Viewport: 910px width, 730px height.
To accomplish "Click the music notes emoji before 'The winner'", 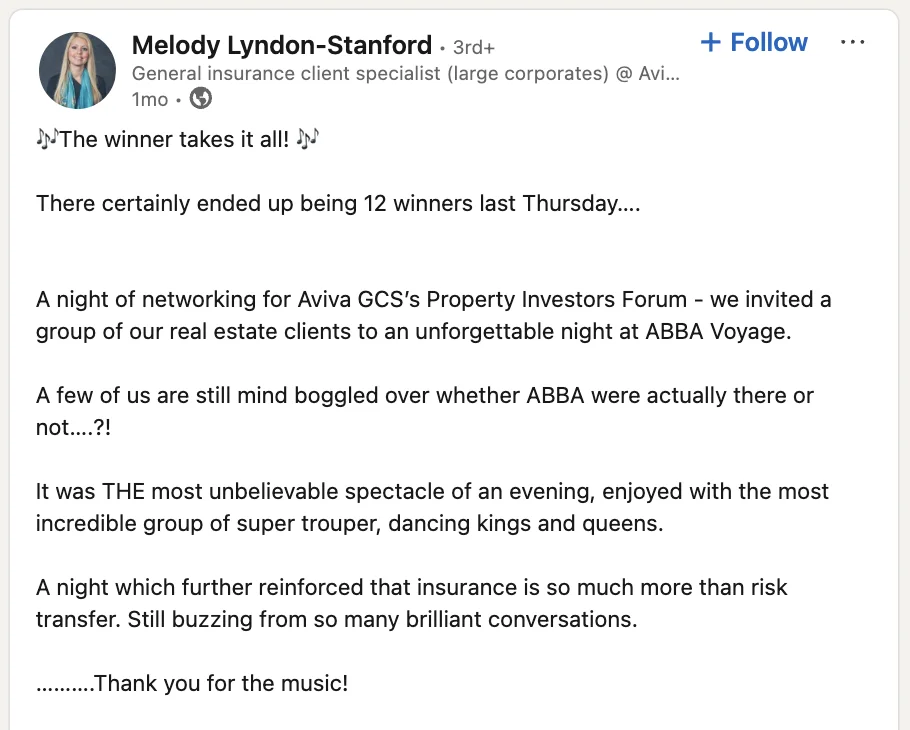I will coord(47,139).
